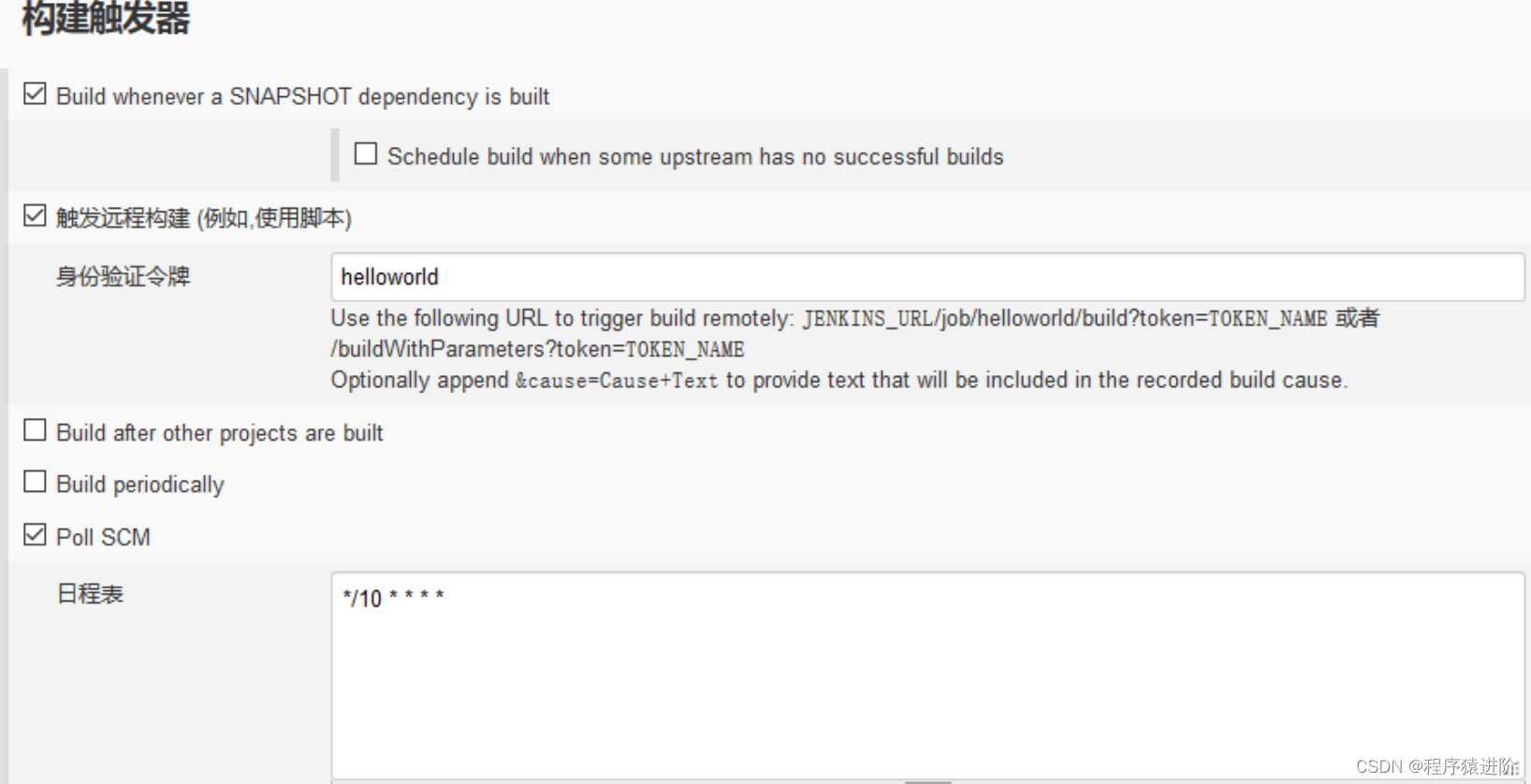Tick the Build periodically checkbox
Screen dimensions: 1531x784
[x=35, y=481]
